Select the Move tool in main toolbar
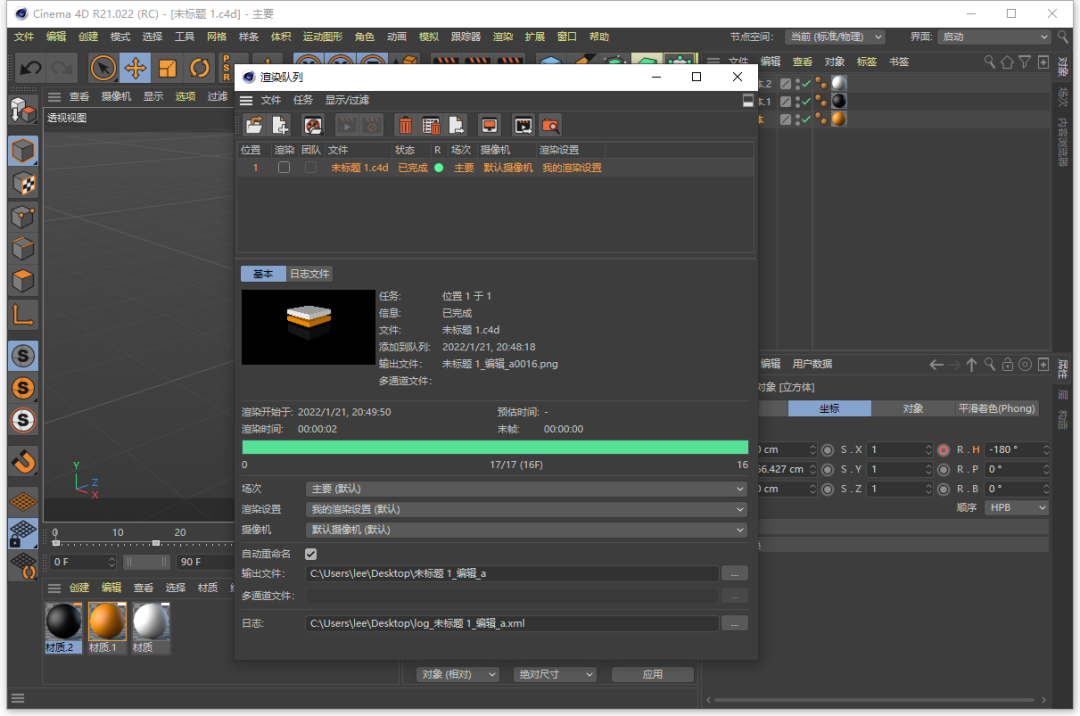 pos(135,68)
